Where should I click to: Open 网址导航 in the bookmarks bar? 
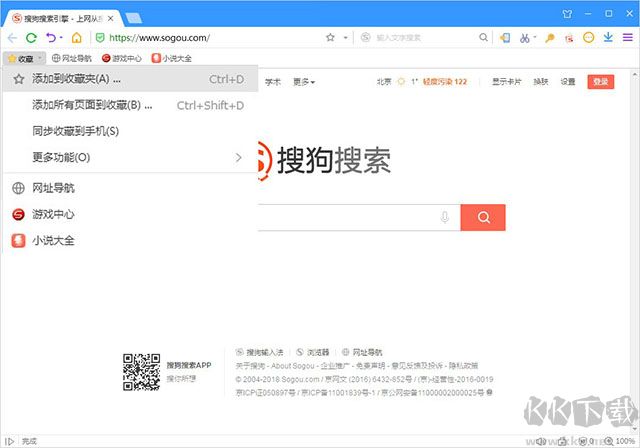pos(72,58)
